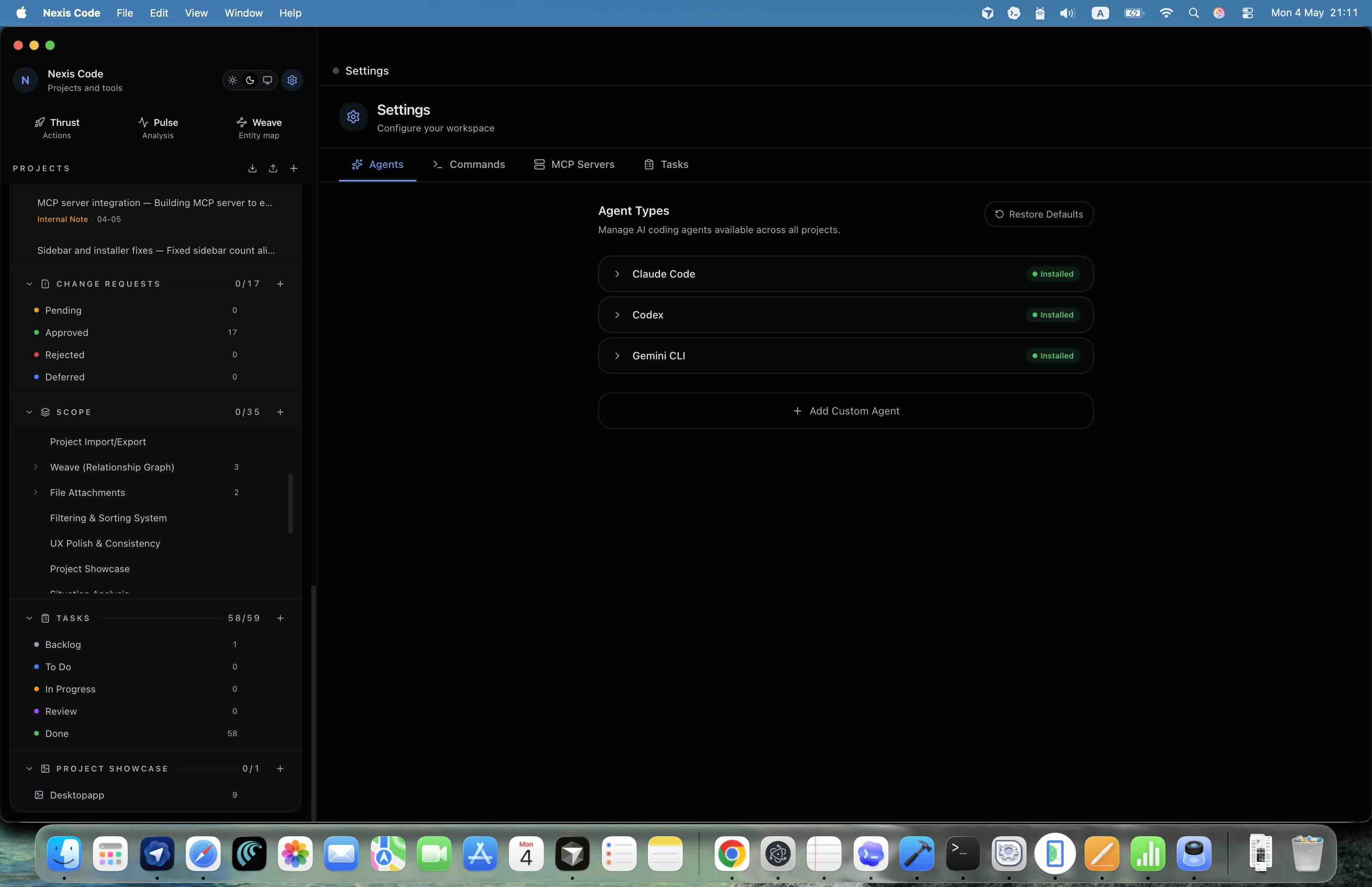This screenshot has height=887, width=1372.
Task: Open Terminal from the Dock
Action: click(x=963, y=853)
